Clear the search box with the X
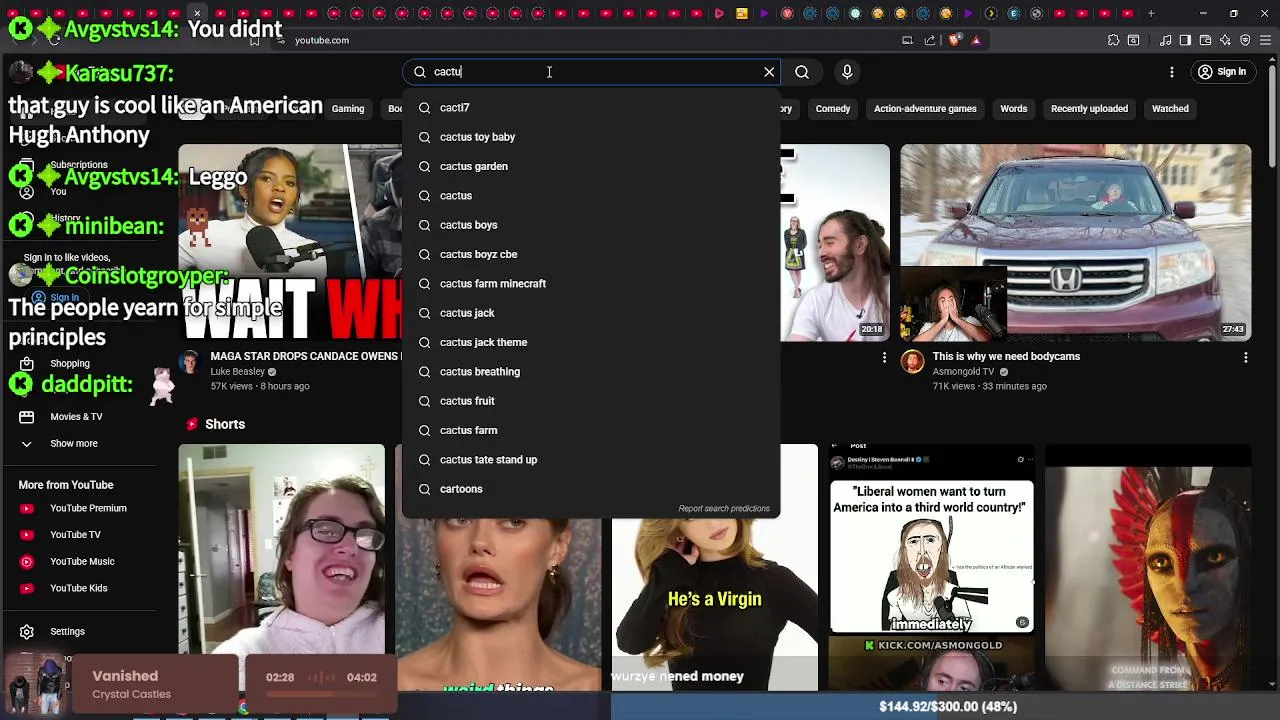 coord(769,72)
